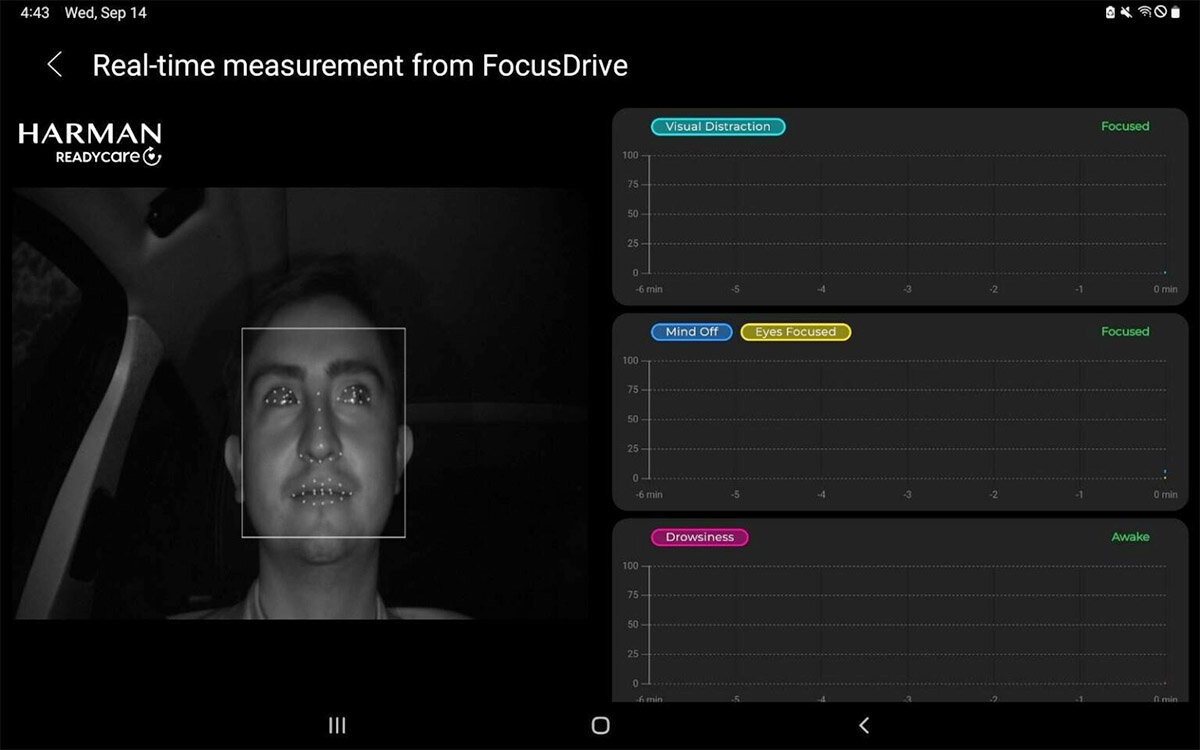Click '-6 min' label on Visual Distraction chart
1200x750 pixels.
pos(649,289)
